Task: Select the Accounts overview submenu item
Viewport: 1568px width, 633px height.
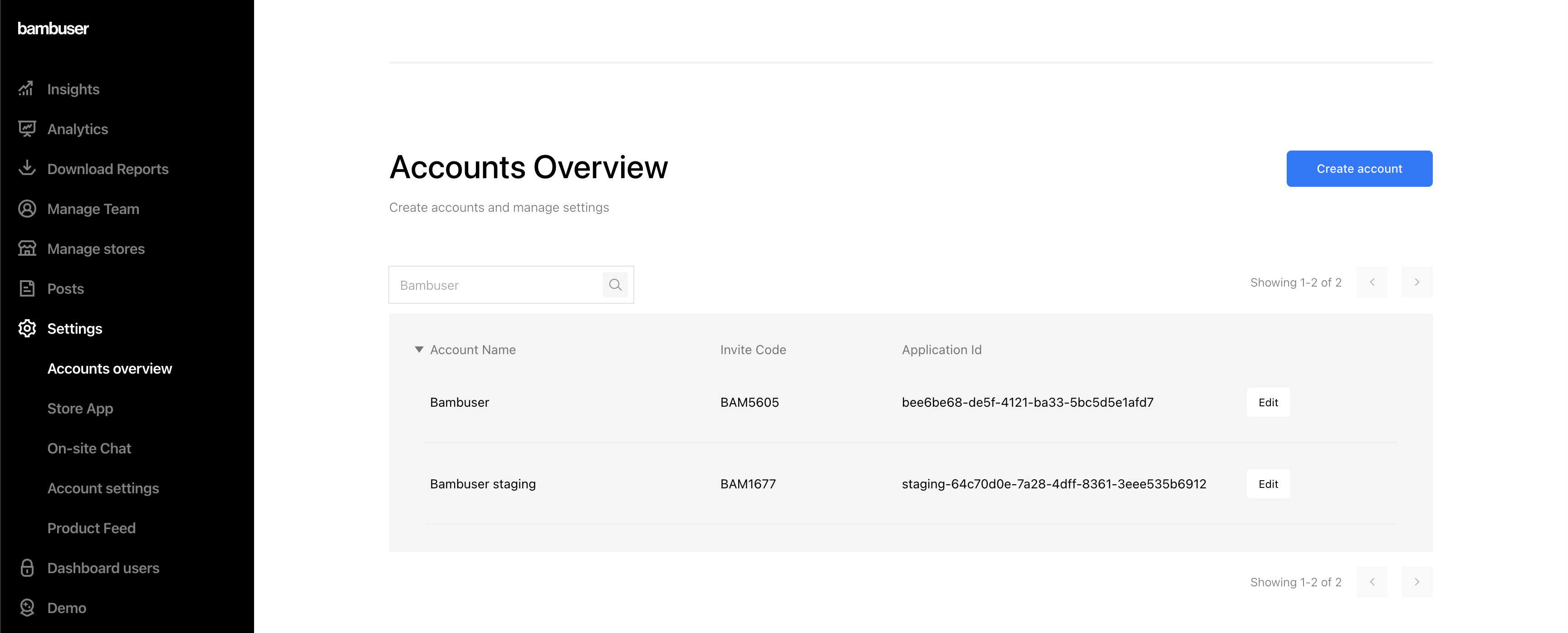Action: coord(109,369)
